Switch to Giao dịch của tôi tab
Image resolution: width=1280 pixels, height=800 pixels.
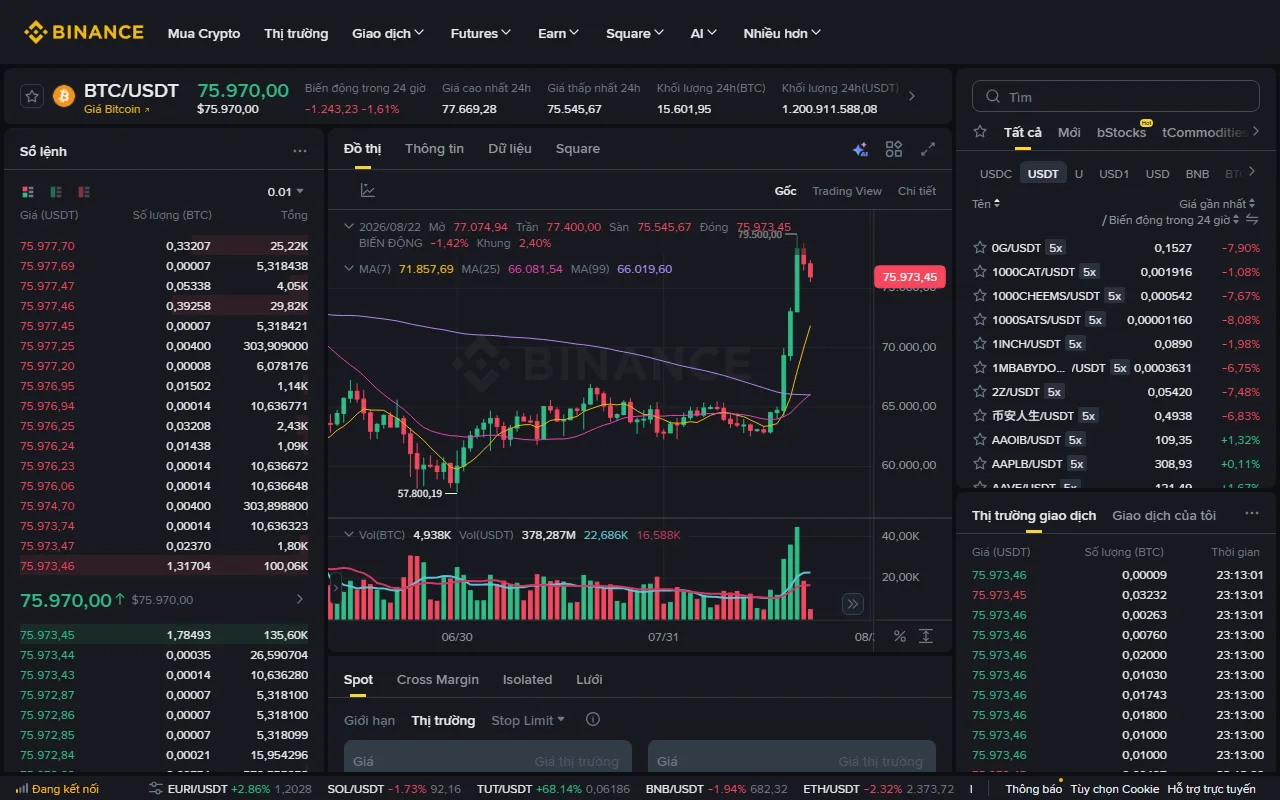[1164, 515]
